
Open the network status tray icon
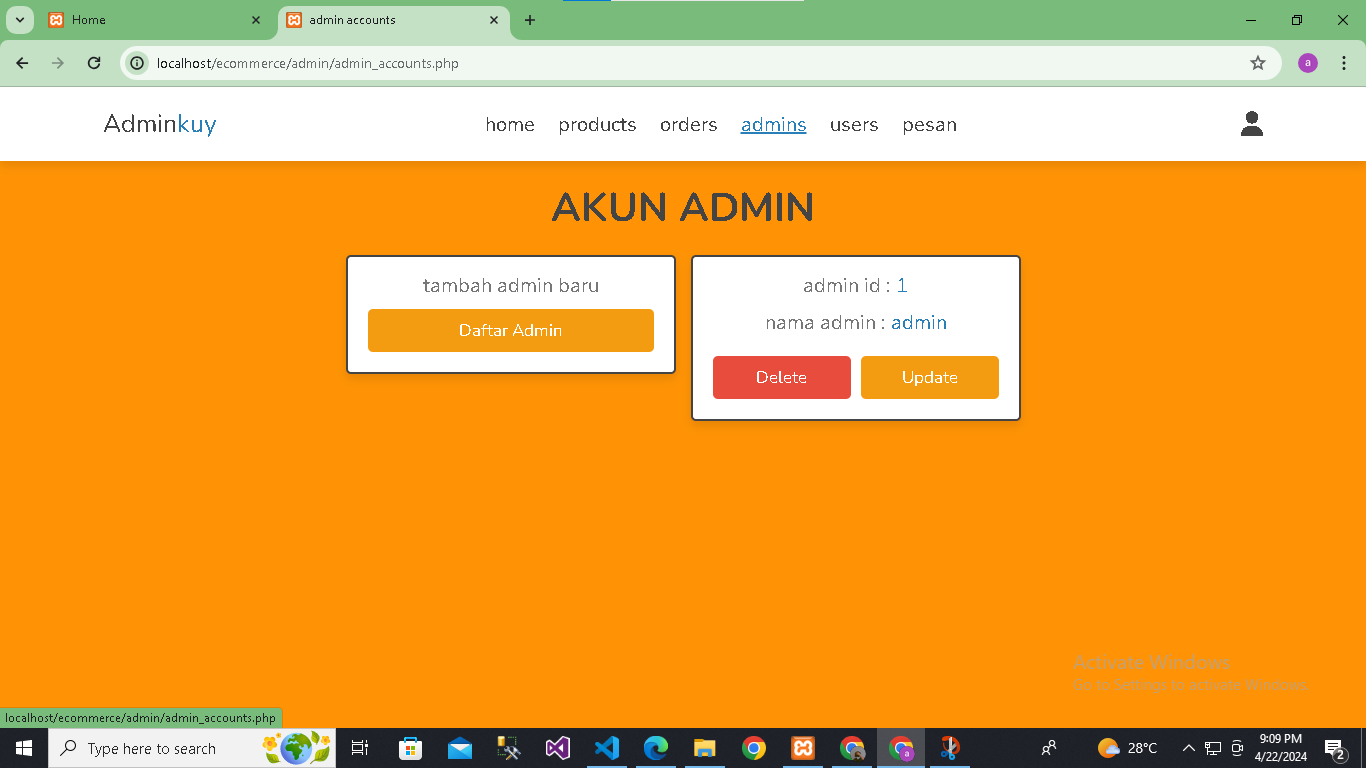coord(1213,748)
